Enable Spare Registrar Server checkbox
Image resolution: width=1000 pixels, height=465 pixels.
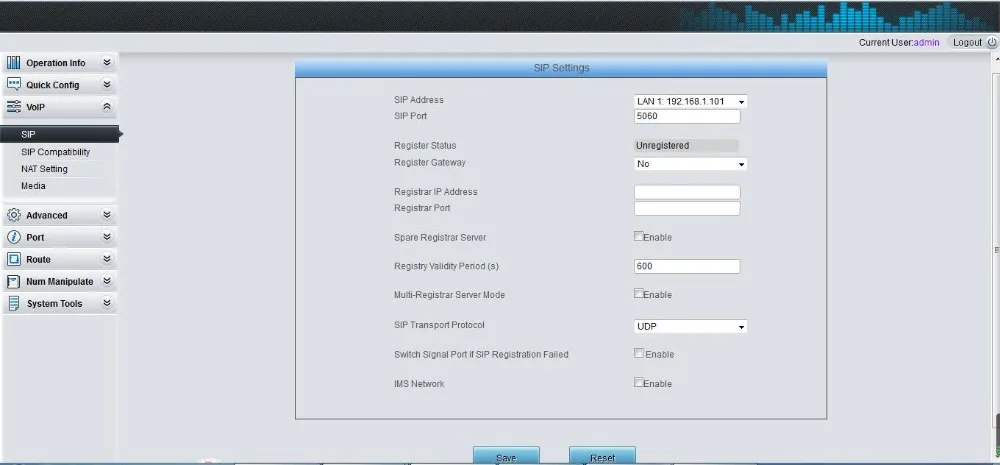638,236
